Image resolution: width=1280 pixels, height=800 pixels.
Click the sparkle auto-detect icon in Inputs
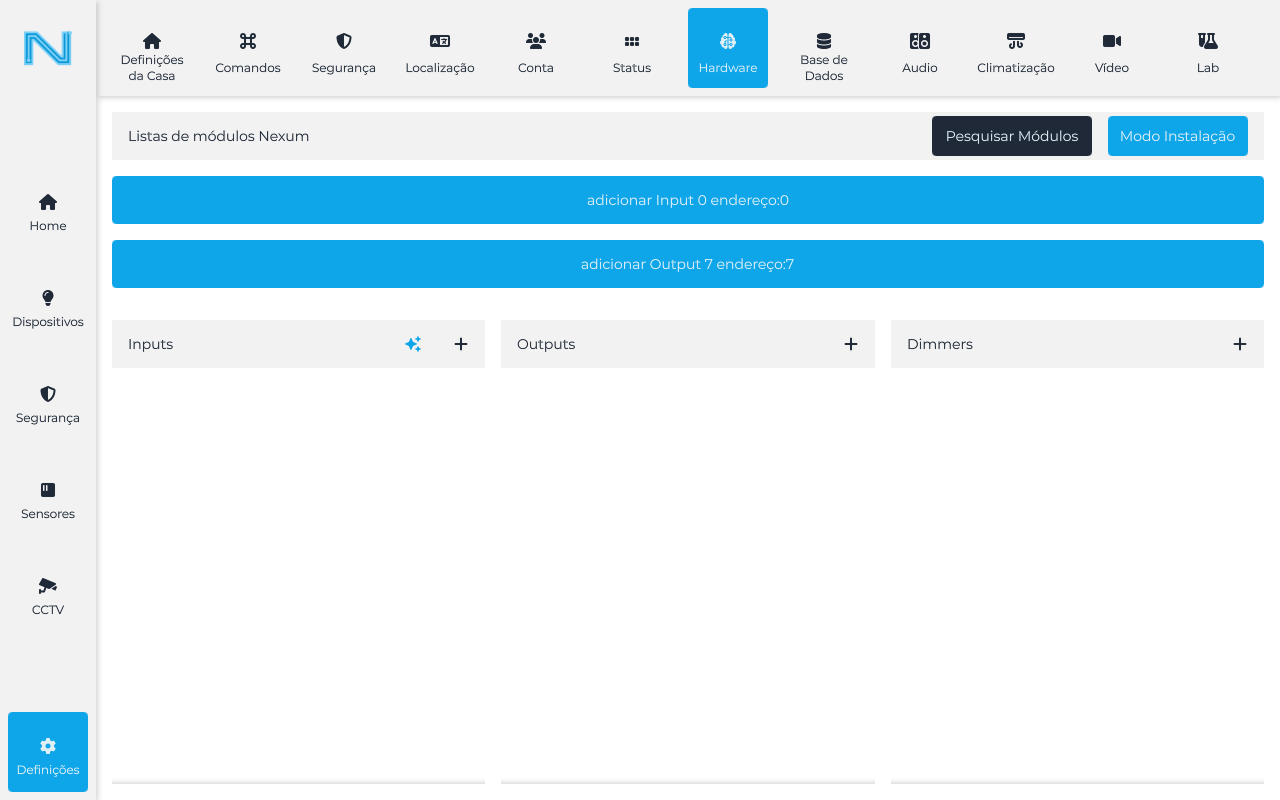point(413,344)
